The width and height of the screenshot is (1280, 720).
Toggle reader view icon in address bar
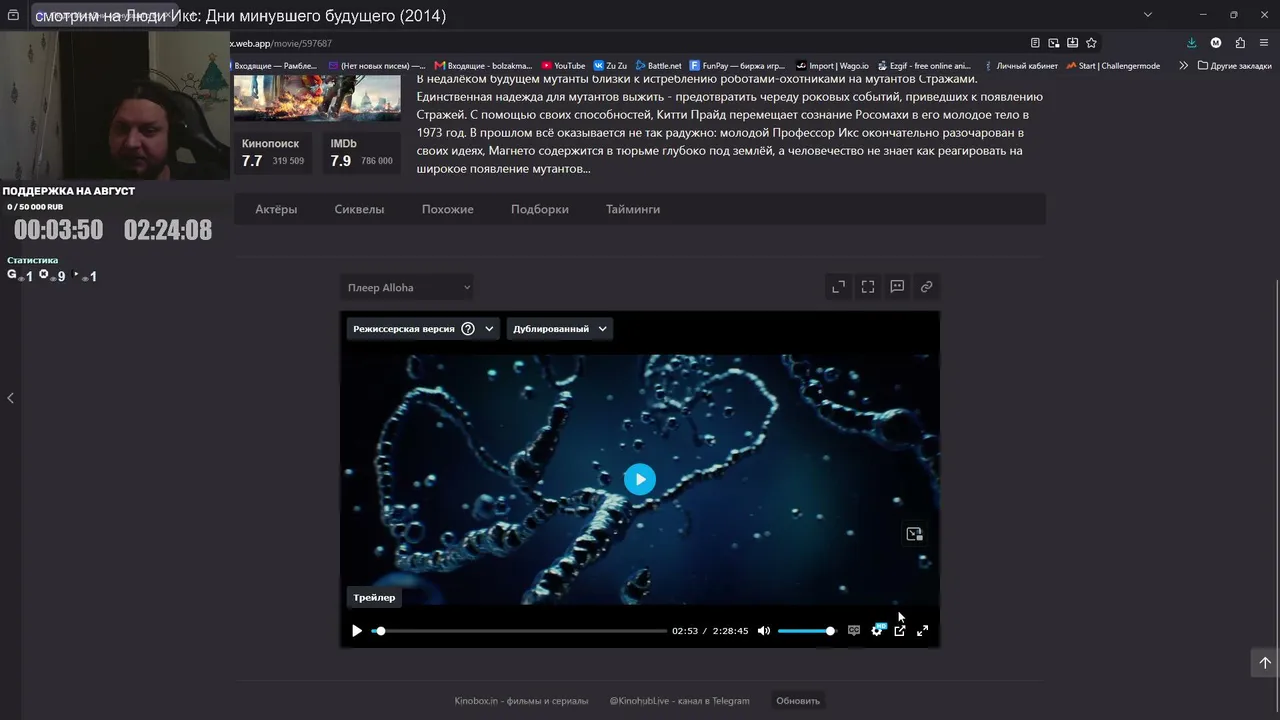1035,43
